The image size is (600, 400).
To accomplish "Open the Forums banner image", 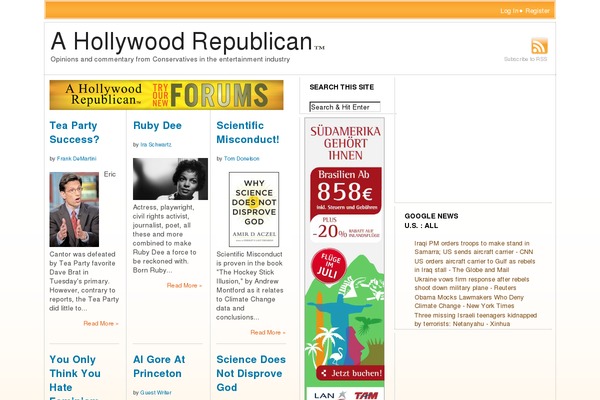I will click(166, 95).
